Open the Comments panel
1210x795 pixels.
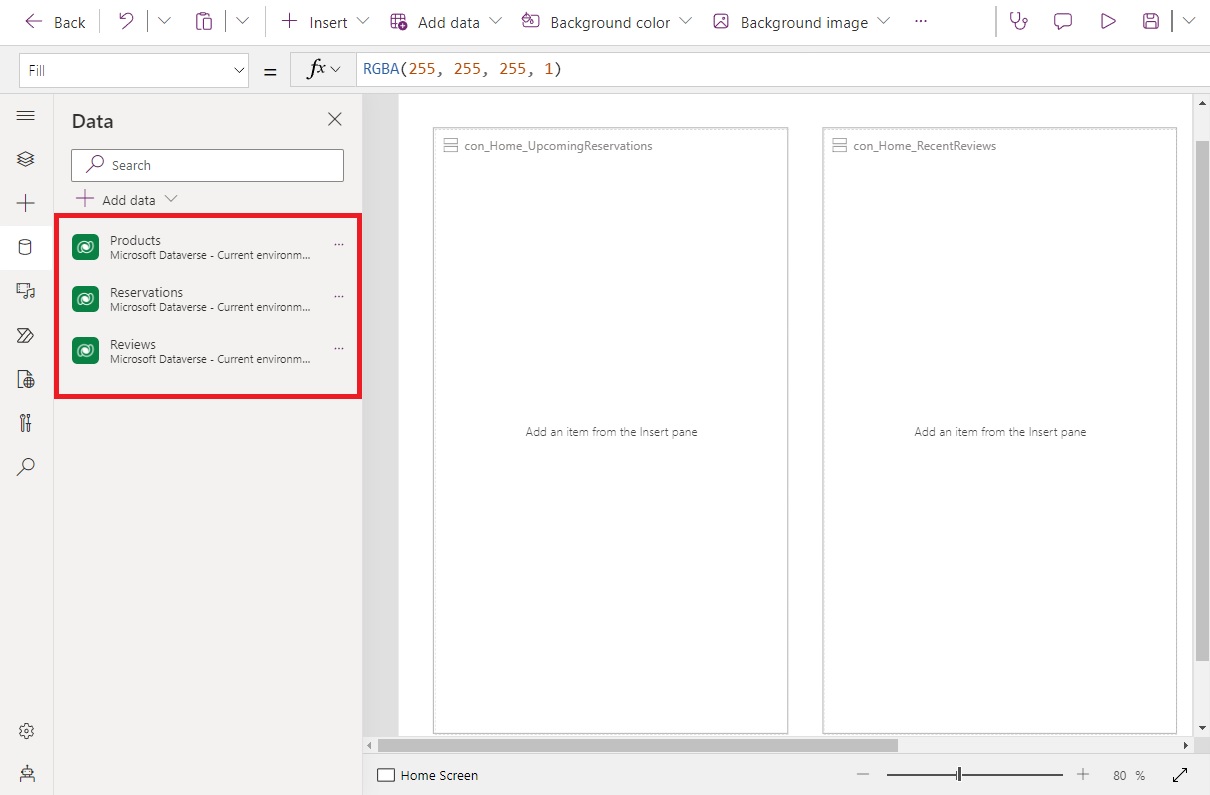[1062, 21]
